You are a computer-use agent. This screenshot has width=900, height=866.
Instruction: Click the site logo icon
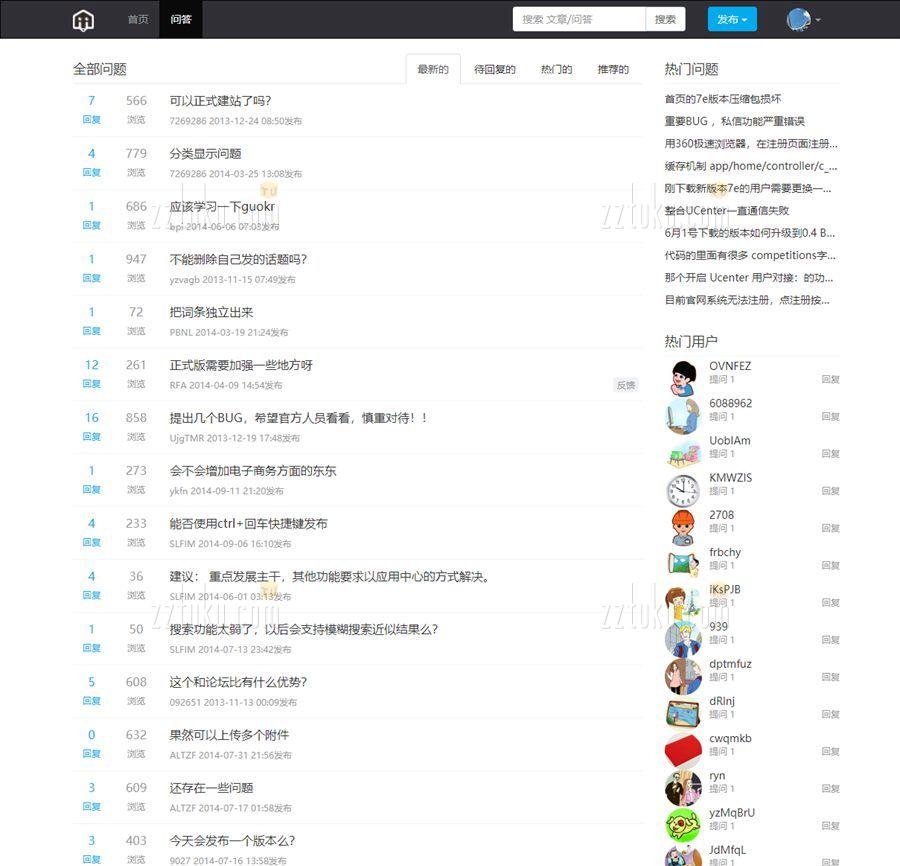point(83,20)
